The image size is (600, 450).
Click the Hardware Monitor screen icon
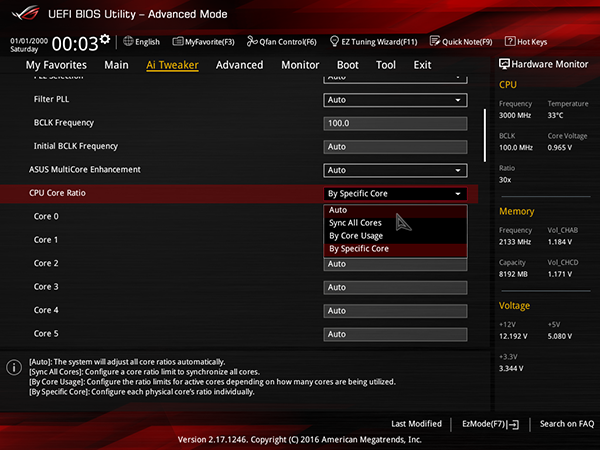(504, 64)
